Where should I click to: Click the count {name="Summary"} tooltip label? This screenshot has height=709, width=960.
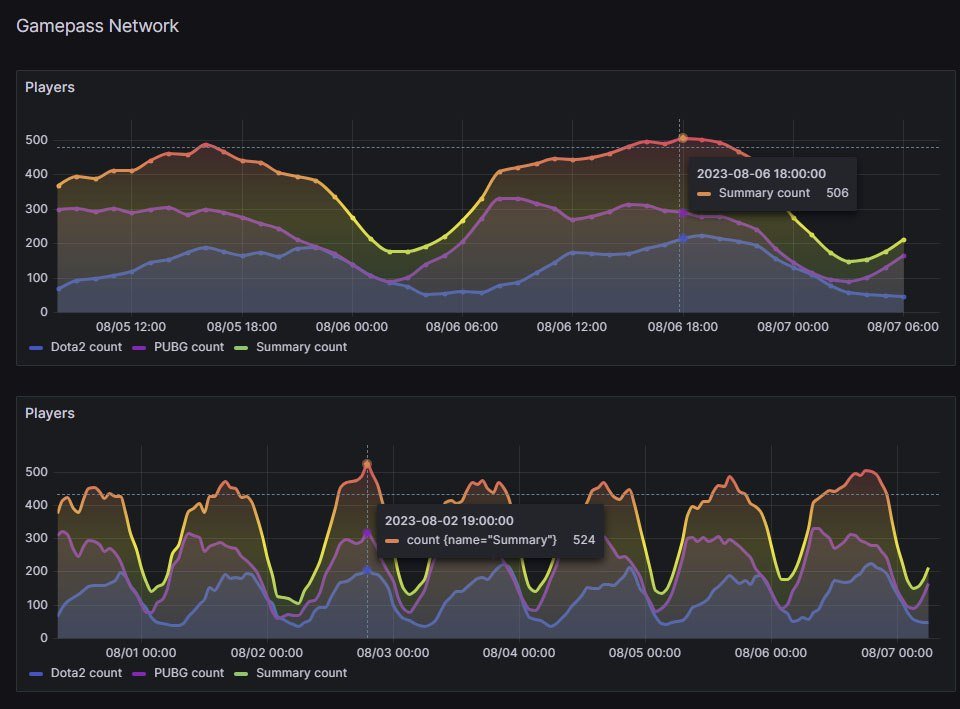click(482, 539)
